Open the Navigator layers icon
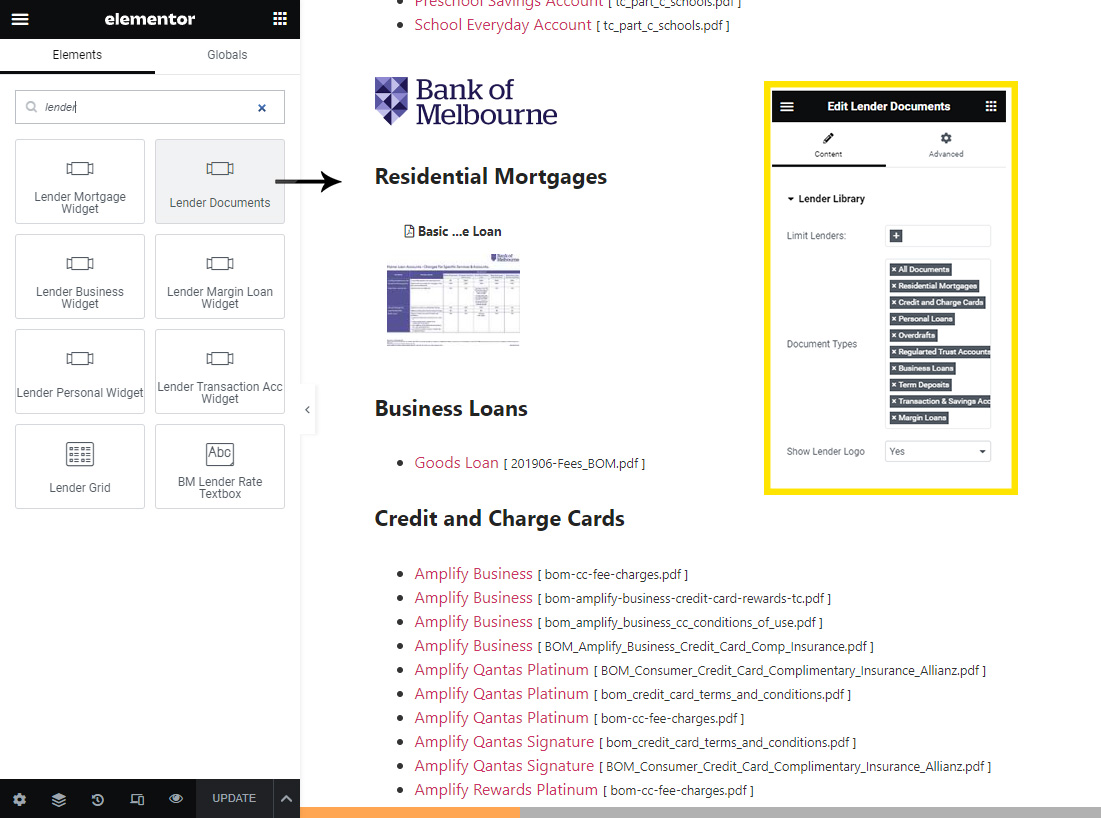1101x818 pixels. click(59, 799)
